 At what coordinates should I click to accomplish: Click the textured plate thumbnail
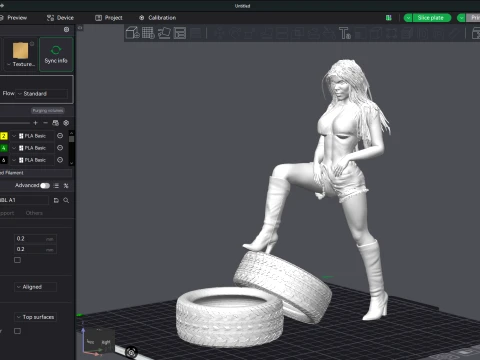[x=20, y=51]
